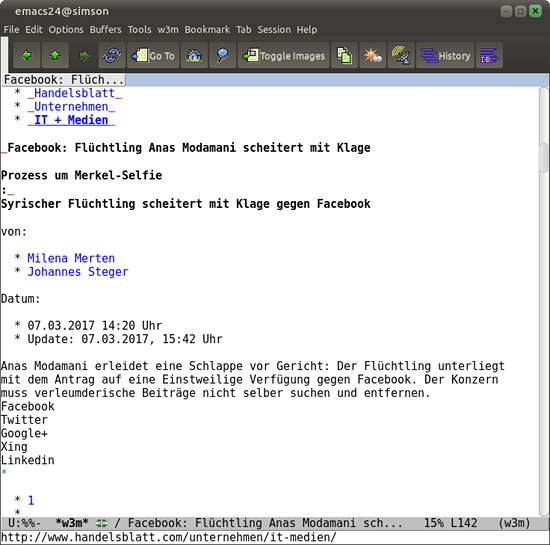Close the emacs24@simson window
The image size is (550, 545).
535,11
